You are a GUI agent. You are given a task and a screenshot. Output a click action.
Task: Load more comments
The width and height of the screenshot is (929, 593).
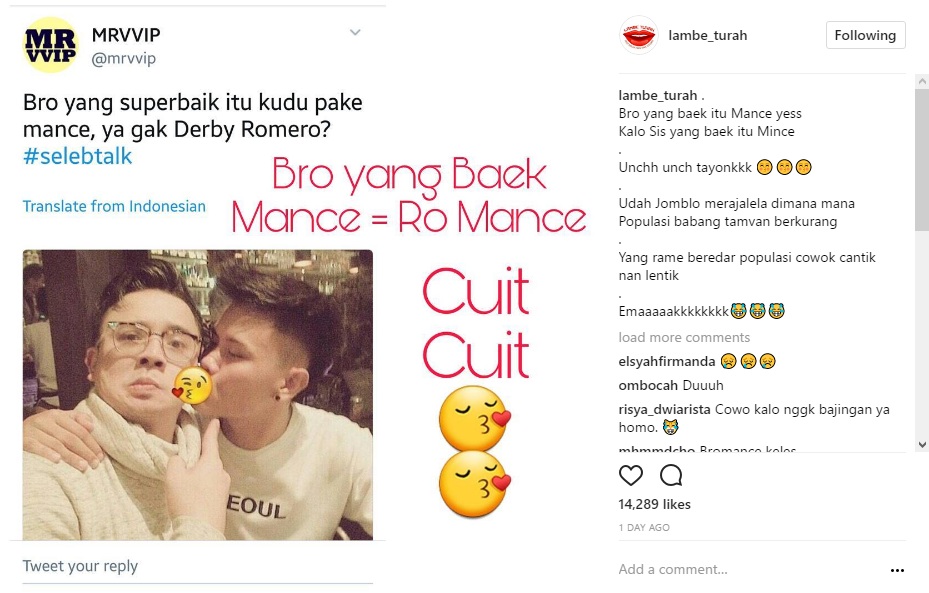point(684,337)
